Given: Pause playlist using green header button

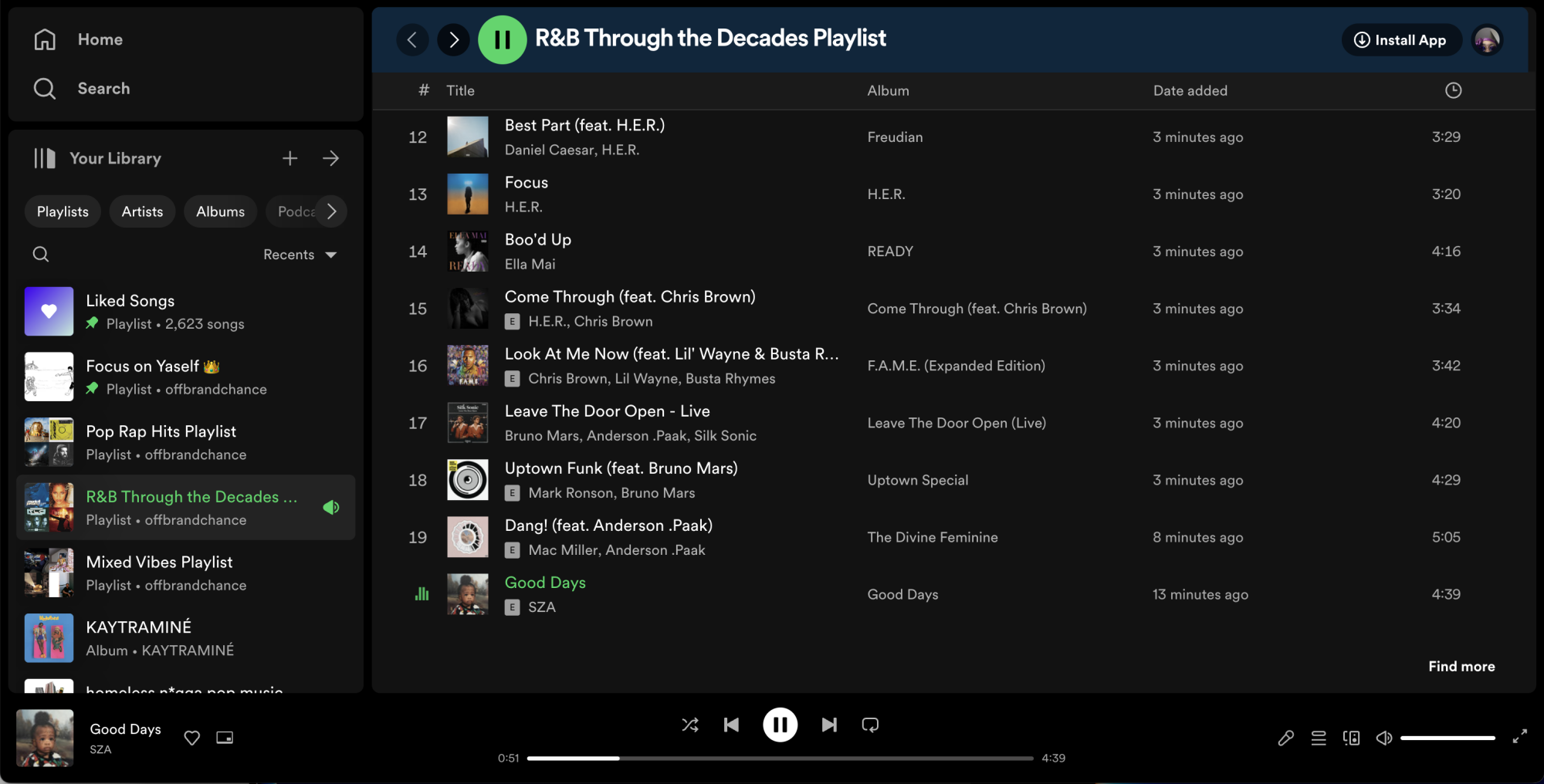Looking at the screenshot, I should point(503,39).
